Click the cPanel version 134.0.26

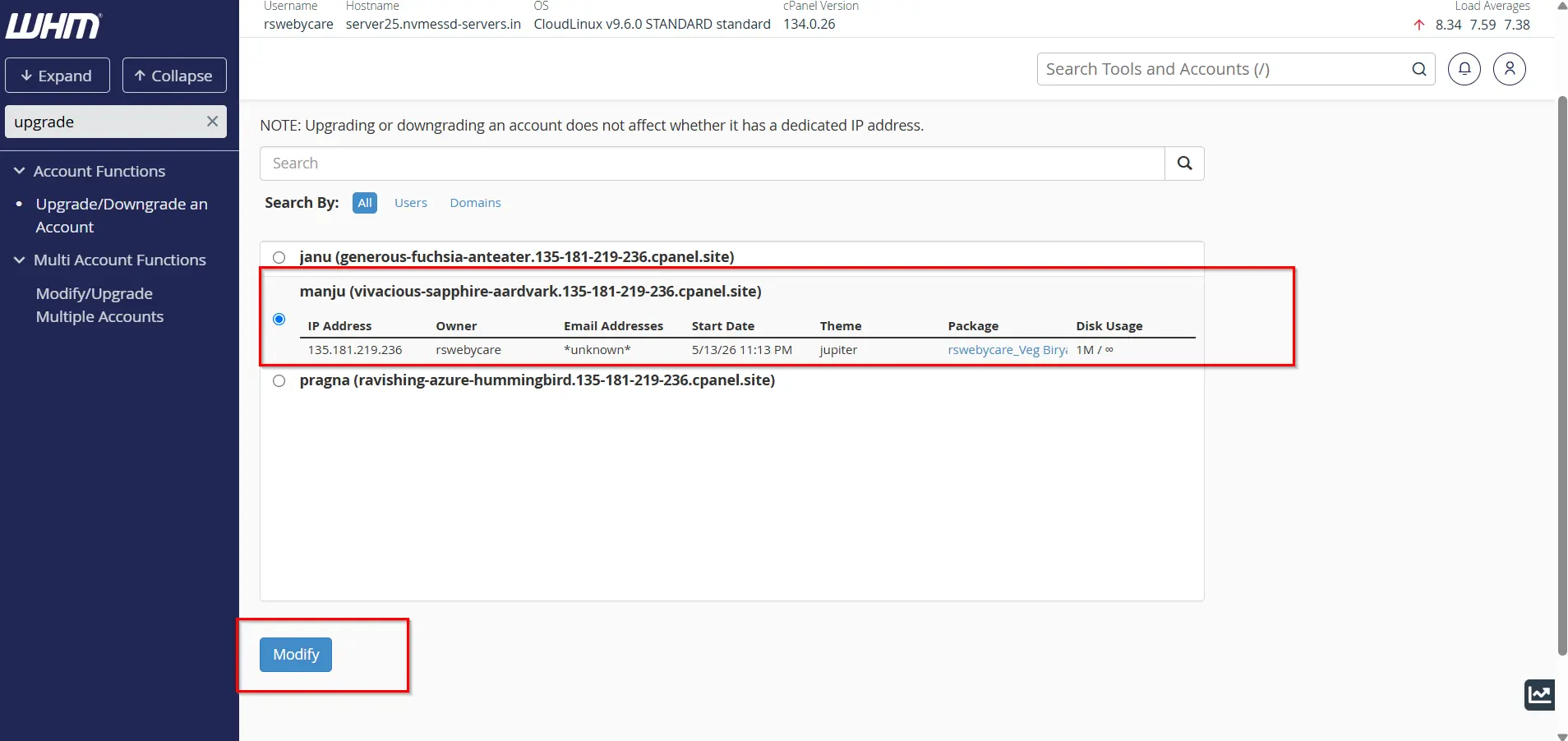tap(809, 25)
